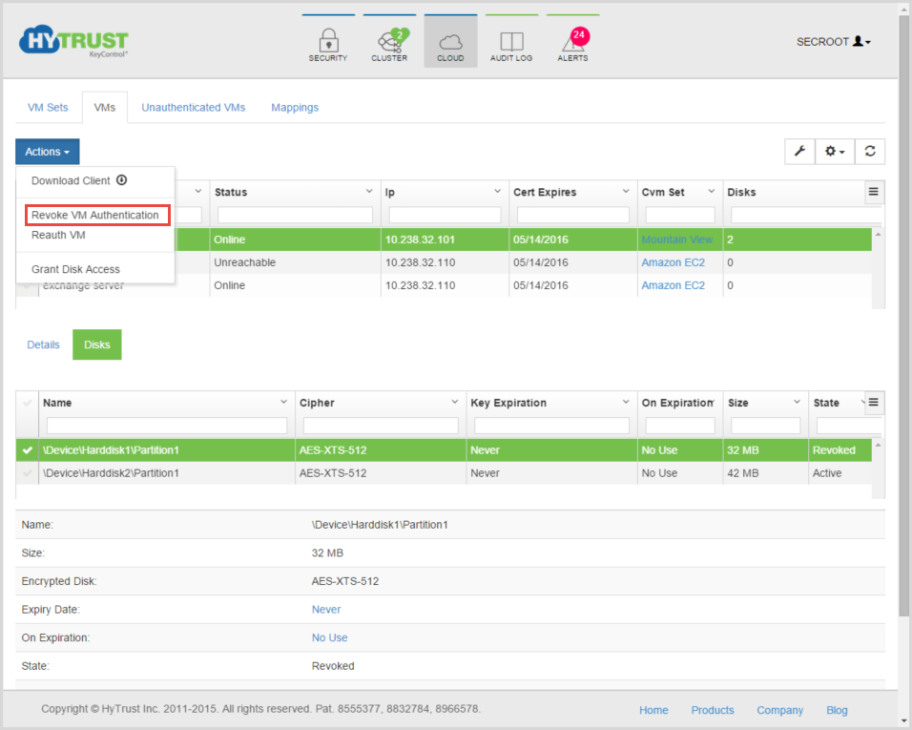Click the Download Client info icon
Viewport: 912px width, 730px height.
[122, 180]
